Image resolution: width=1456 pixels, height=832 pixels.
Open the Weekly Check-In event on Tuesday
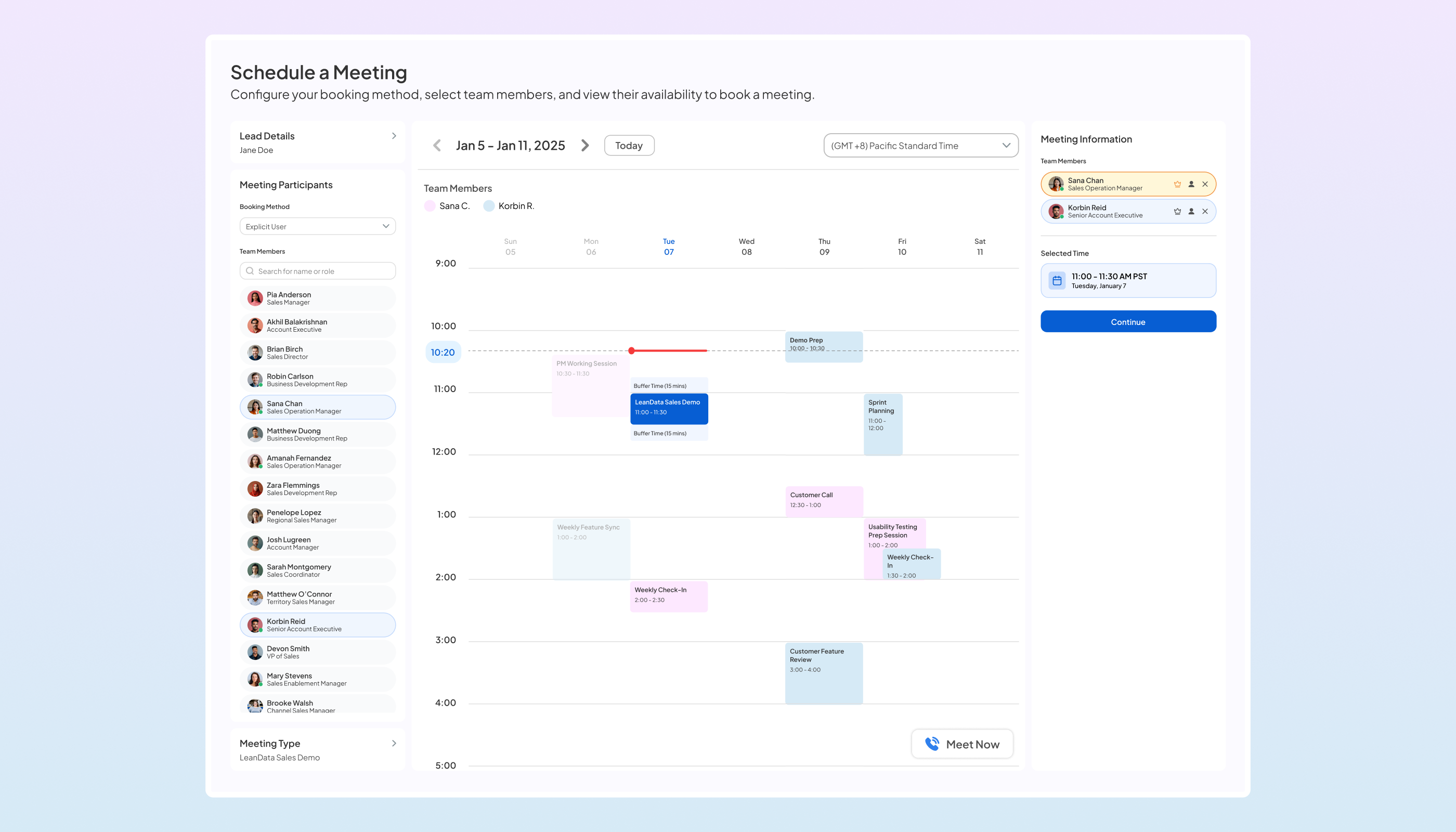coord(669,596)
